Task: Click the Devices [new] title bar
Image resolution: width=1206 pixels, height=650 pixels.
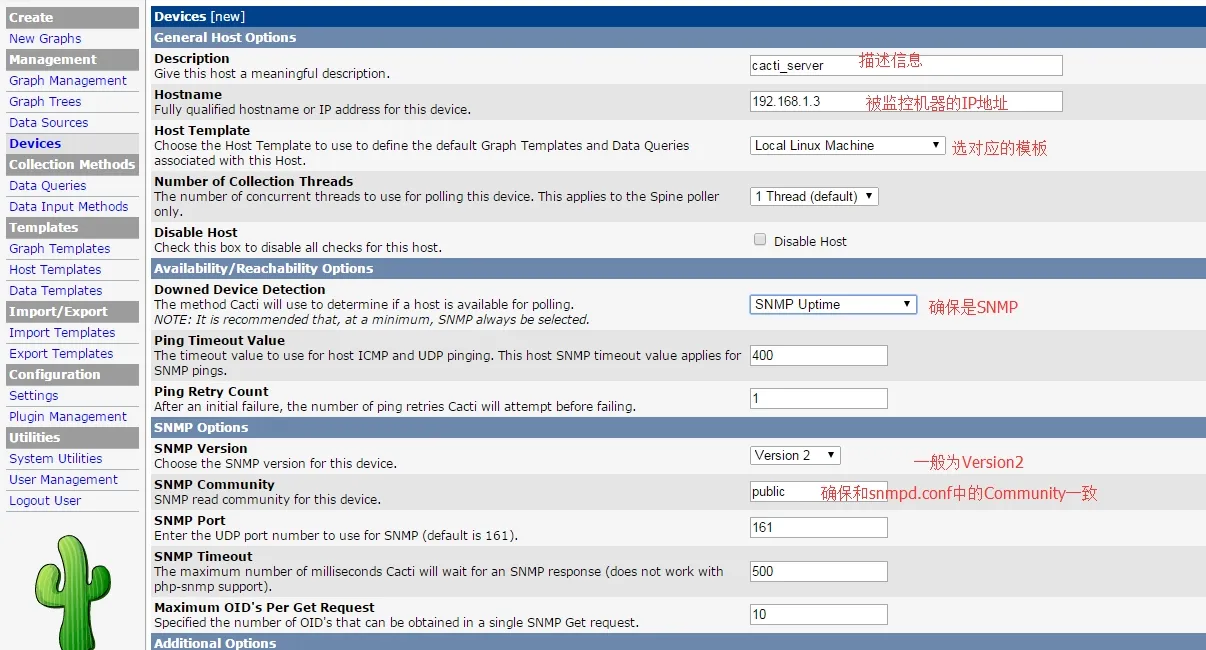Action: (x=678, y=16)
